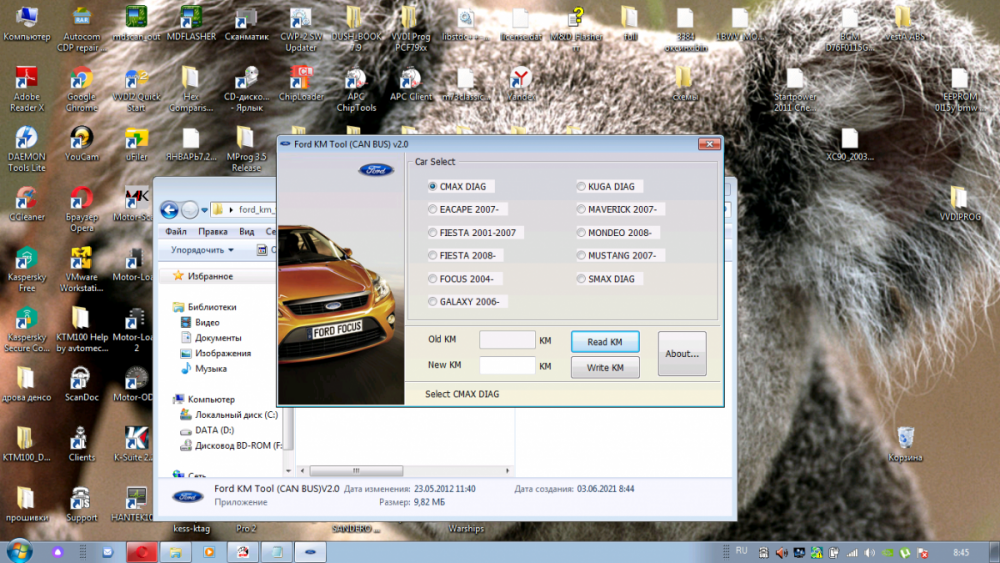Open the Правка menu in Explorer
This screenshot has height=563, width=1000.
[x=212, y=231]
